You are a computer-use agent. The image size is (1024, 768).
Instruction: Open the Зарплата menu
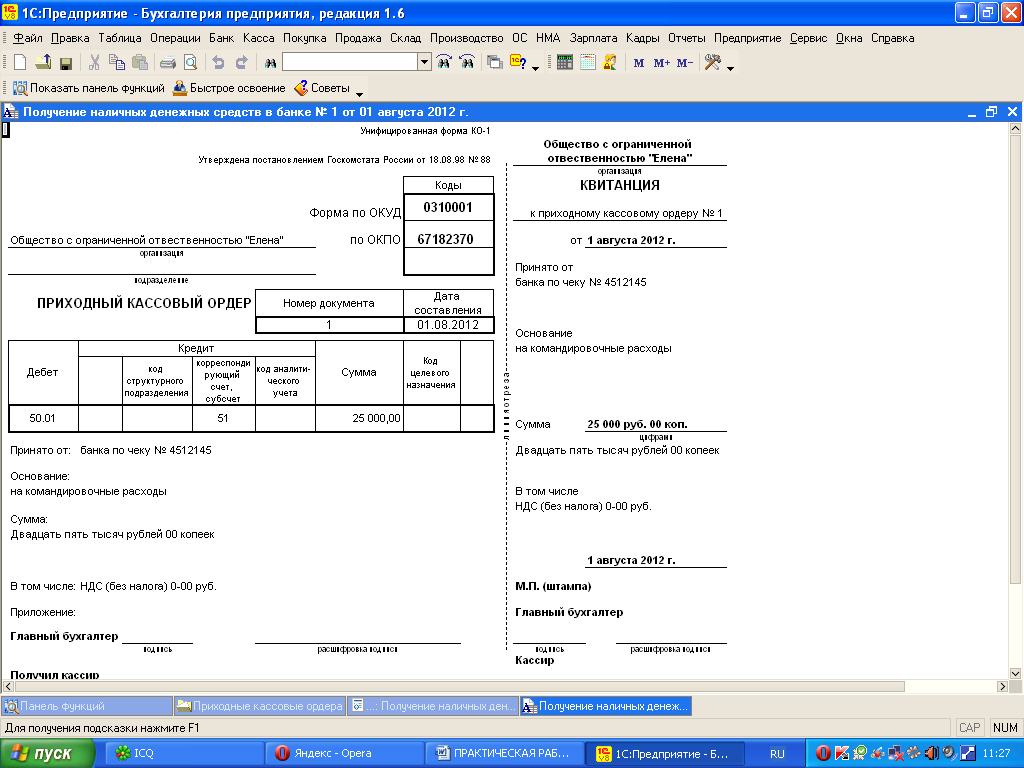coord(593,38)
